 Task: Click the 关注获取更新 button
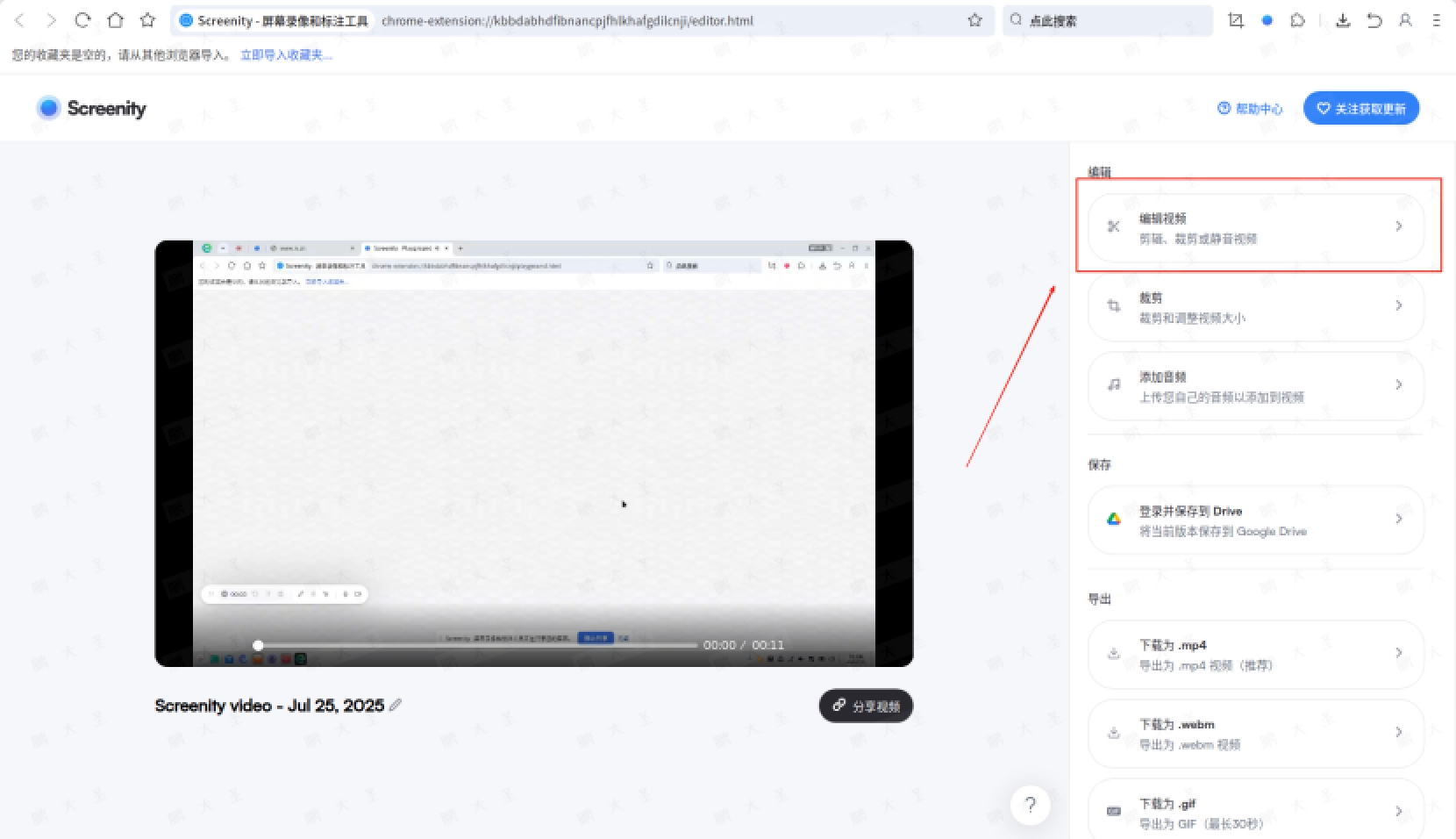click(x=1360, y=108)
